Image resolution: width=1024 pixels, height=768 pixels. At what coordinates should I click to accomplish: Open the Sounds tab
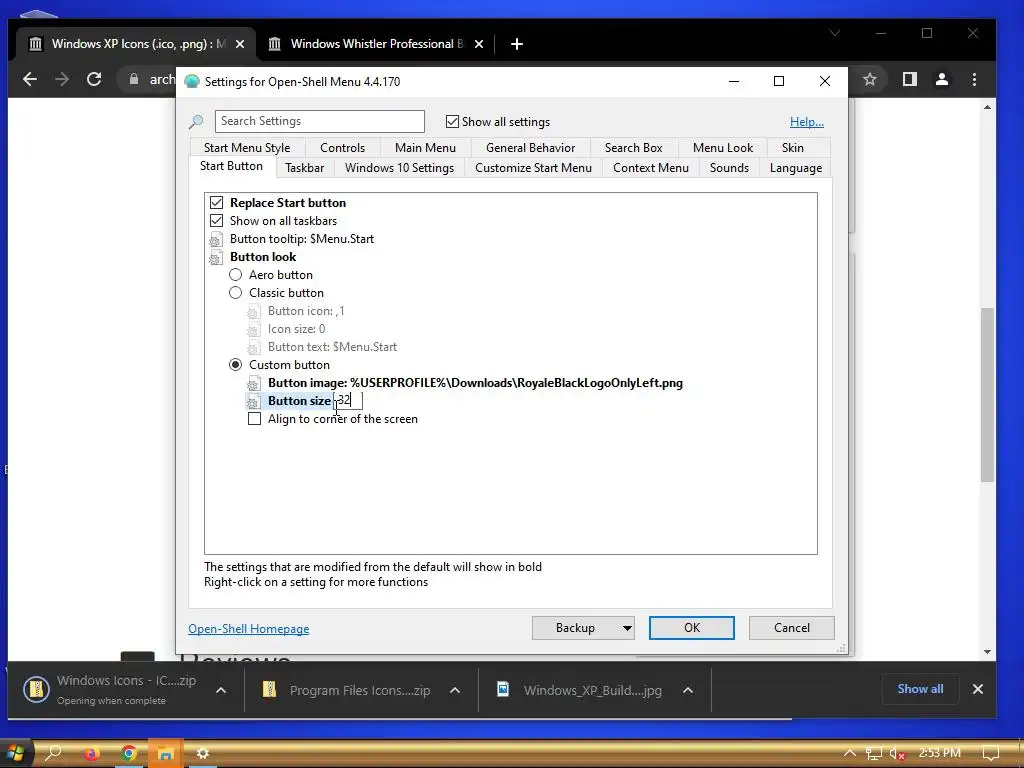pos(729,168)
